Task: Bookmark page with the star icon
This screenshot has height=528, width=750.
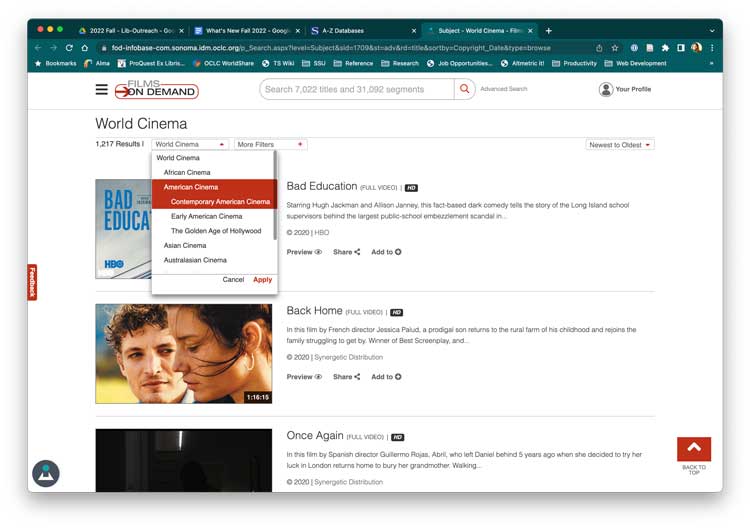Action: pyautogui.click(x=615, y=48)
